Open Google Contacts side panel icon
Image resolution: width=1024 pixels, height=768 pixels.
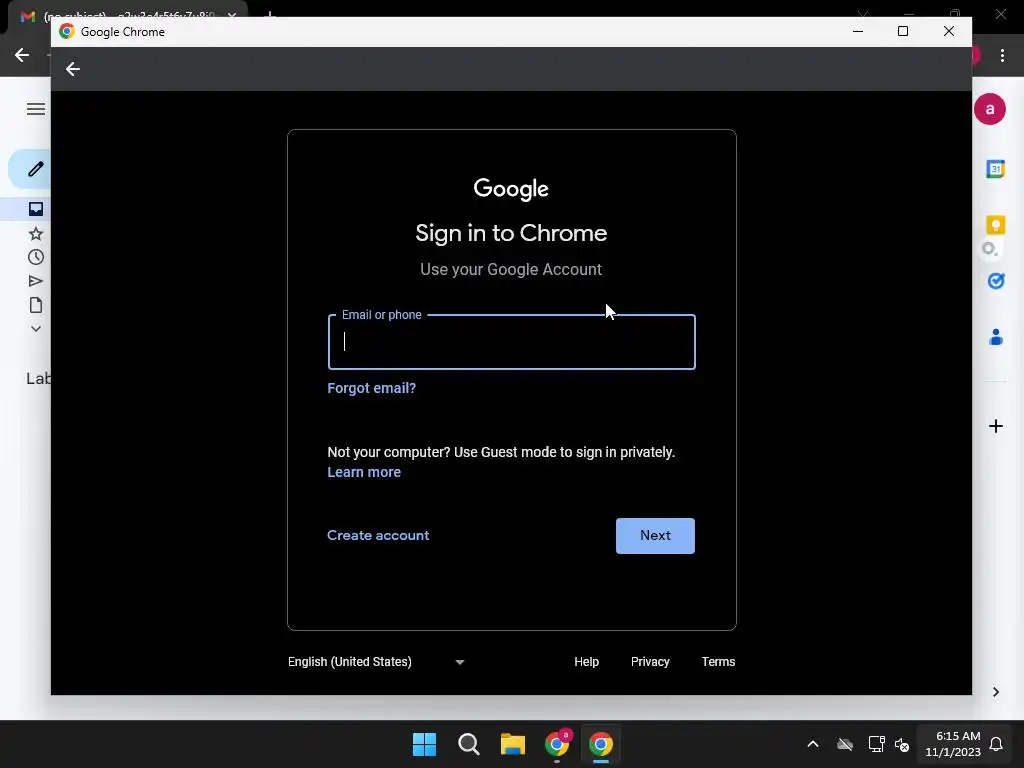pos(996,337)
